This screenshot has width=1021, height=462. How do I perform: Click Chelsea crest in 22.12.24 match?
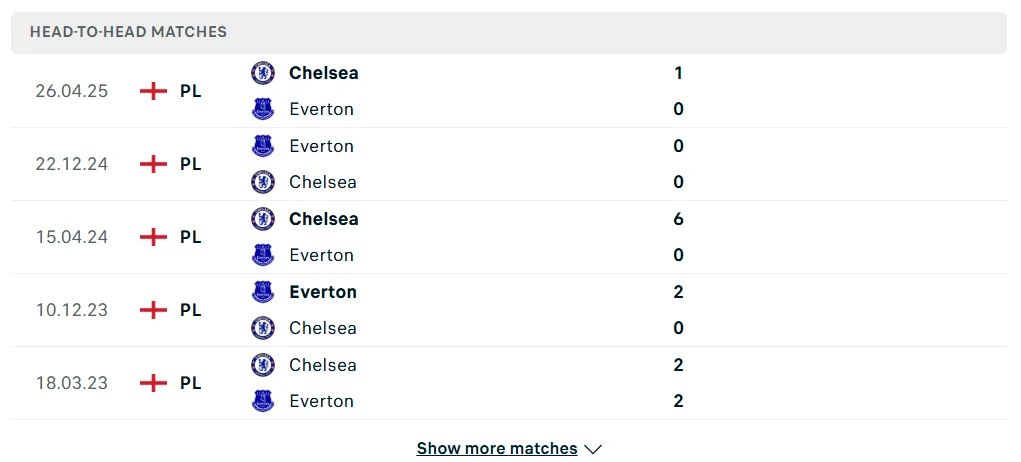tap(263, 182)
